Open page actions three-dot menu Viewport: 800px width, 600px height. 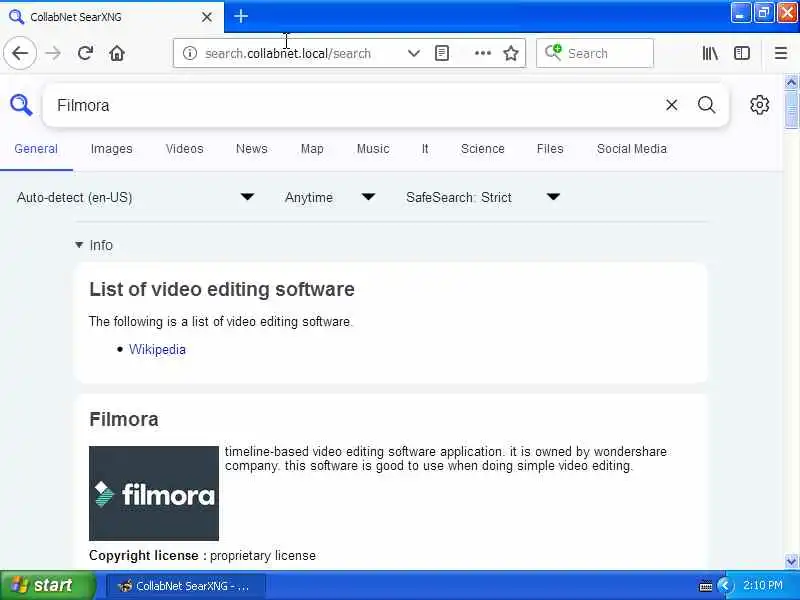tap(483, 53)
